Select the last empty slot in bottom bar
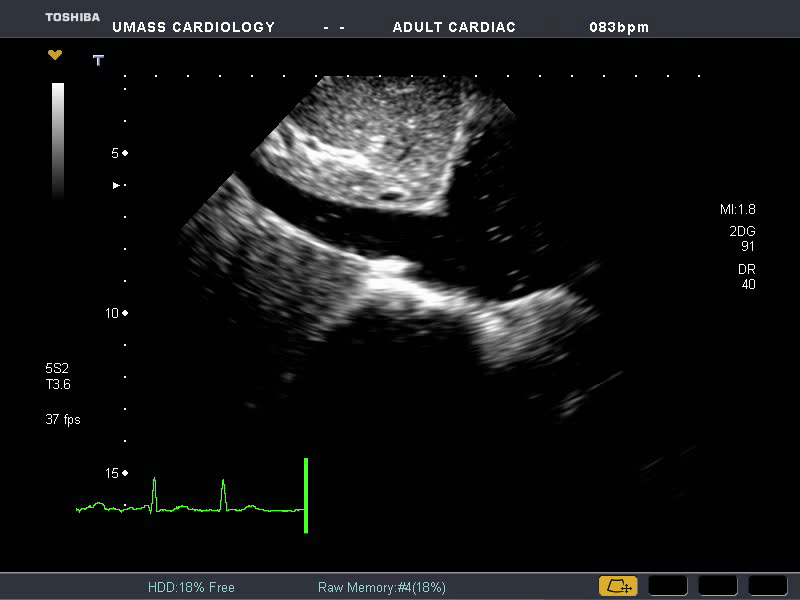 [x=768, y=586]
